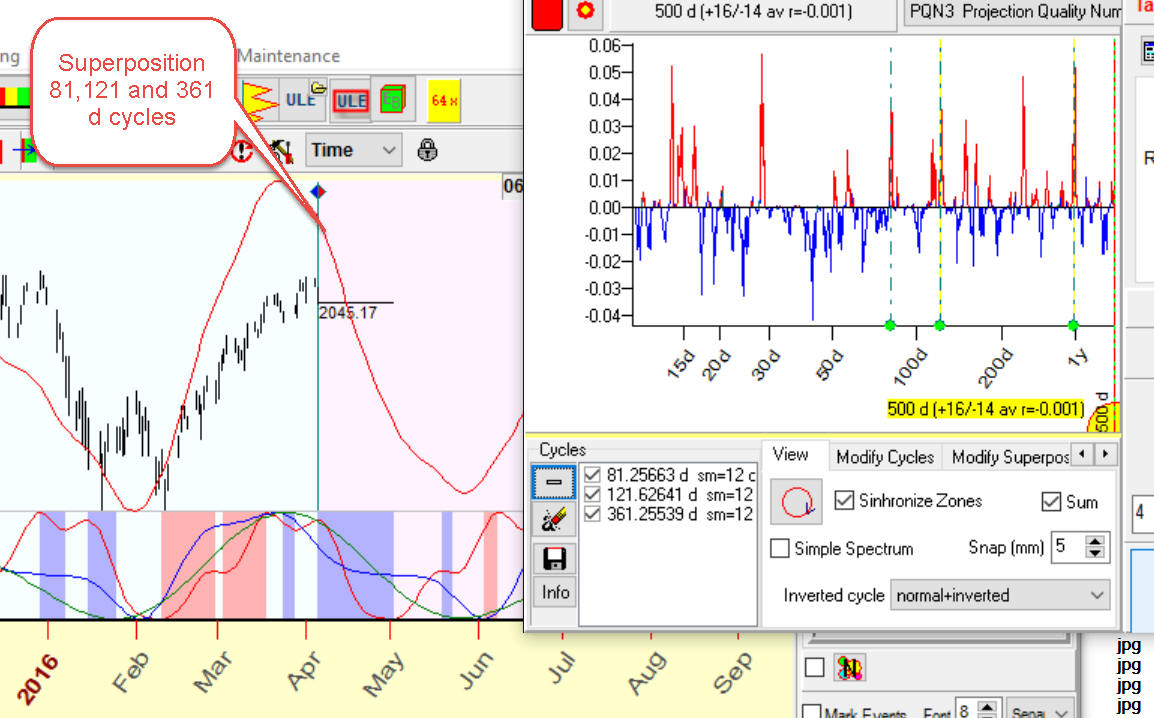The image size is (1154, 718).
Task: Toggle the Sum checkbox
Action: (1051, 502)
